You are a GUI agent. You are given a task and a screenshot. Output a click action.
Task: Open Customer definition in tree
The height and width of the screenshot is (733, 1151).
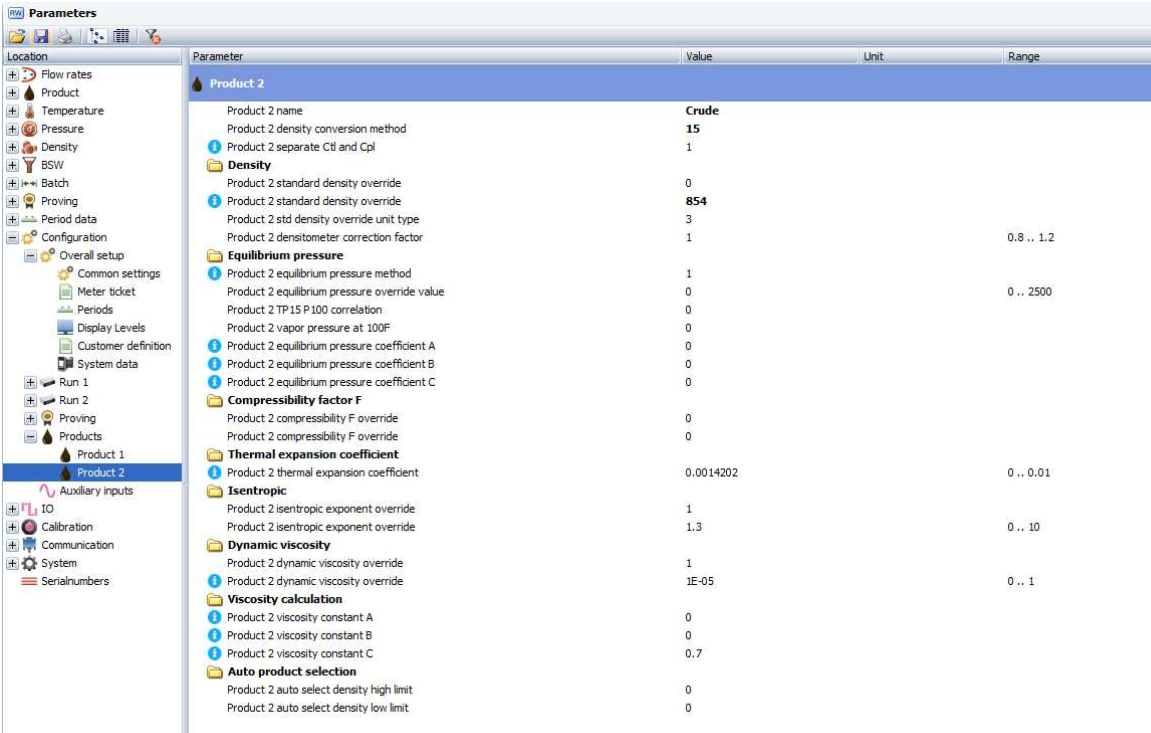[x=124, y=346]
